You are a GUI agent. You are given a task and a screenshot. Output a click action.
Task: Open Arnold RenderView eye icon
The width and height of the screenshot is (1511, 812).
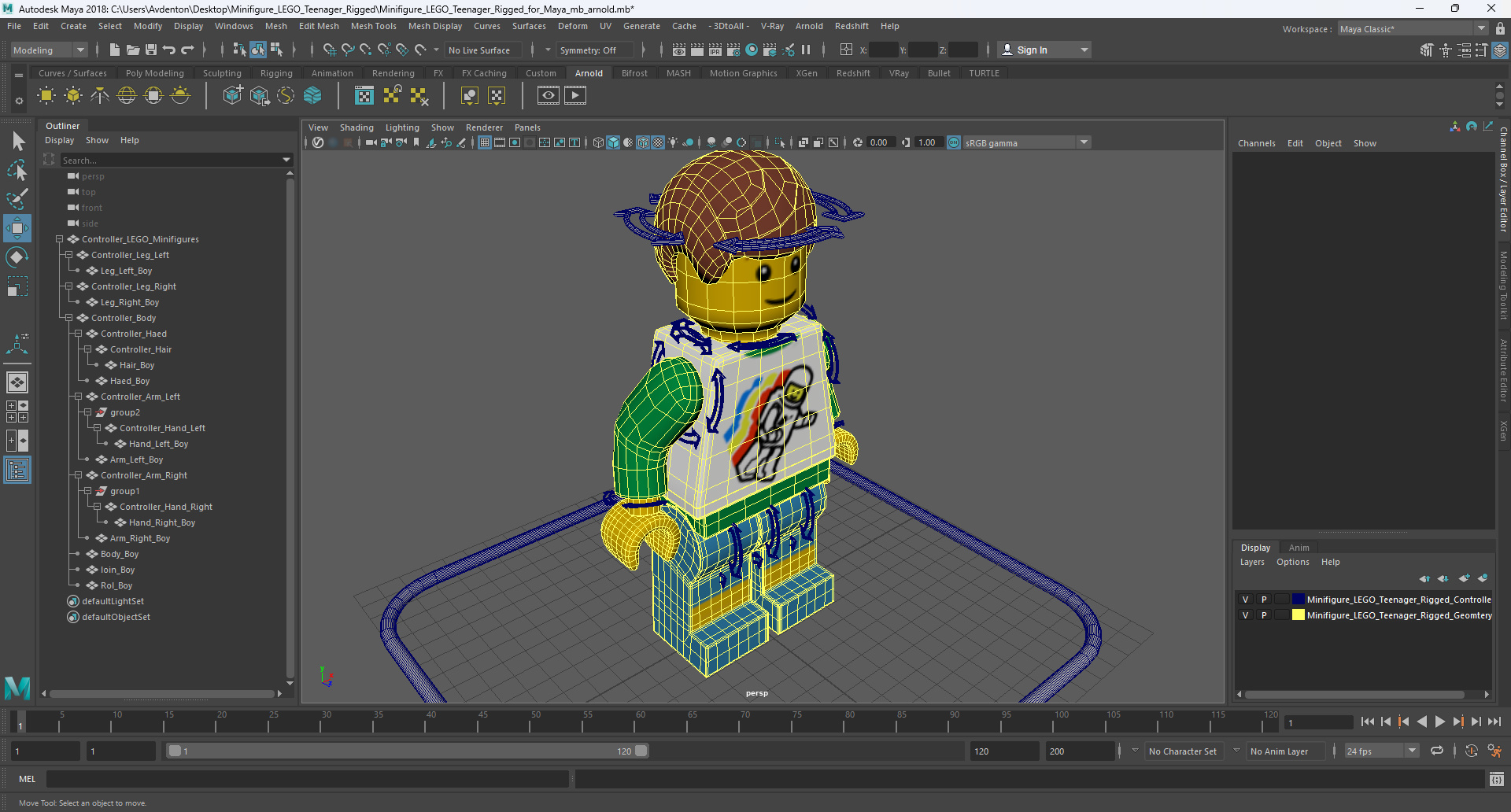[549, 96]
